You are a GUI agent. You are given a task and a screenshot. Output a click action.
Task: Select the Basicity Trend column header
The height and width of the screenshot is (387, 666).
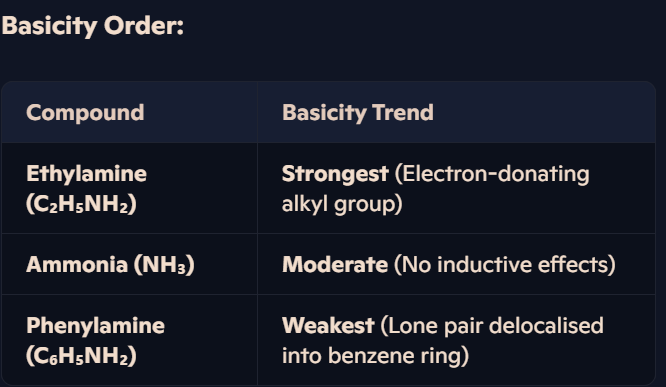tap(358, 113)
